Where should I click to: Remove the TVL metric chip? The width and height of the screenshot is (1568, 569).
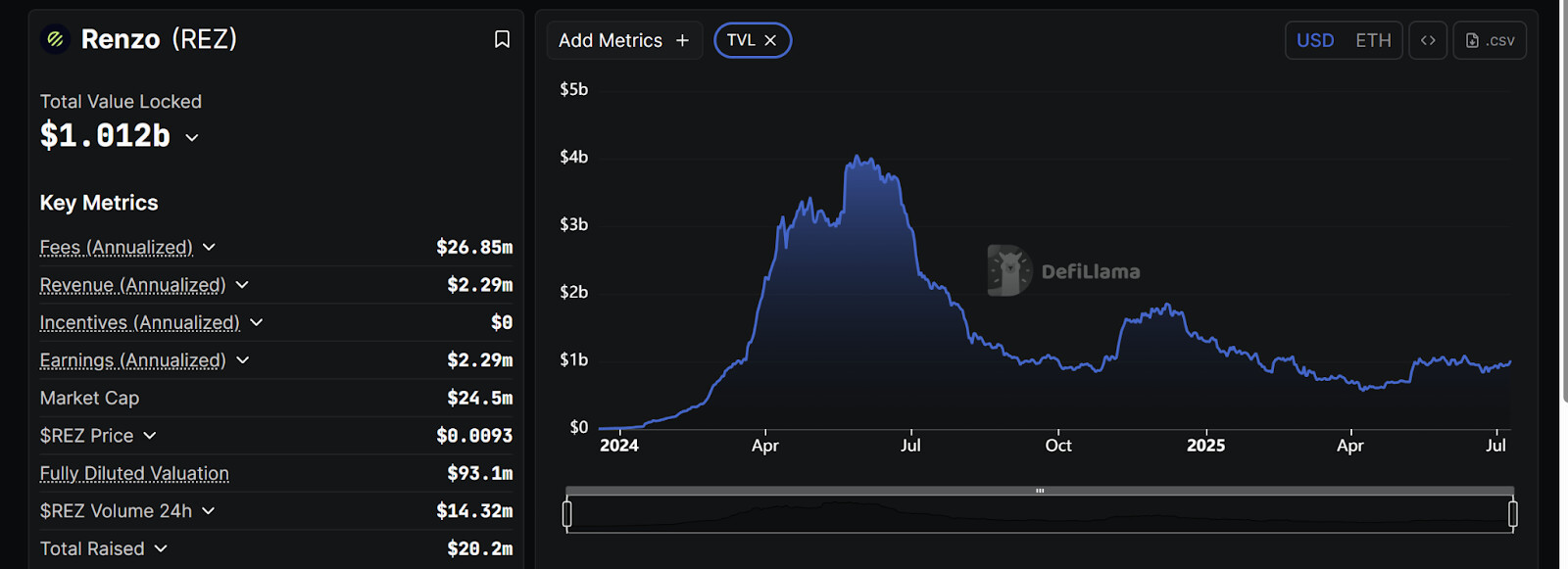(x=770, y=40)
